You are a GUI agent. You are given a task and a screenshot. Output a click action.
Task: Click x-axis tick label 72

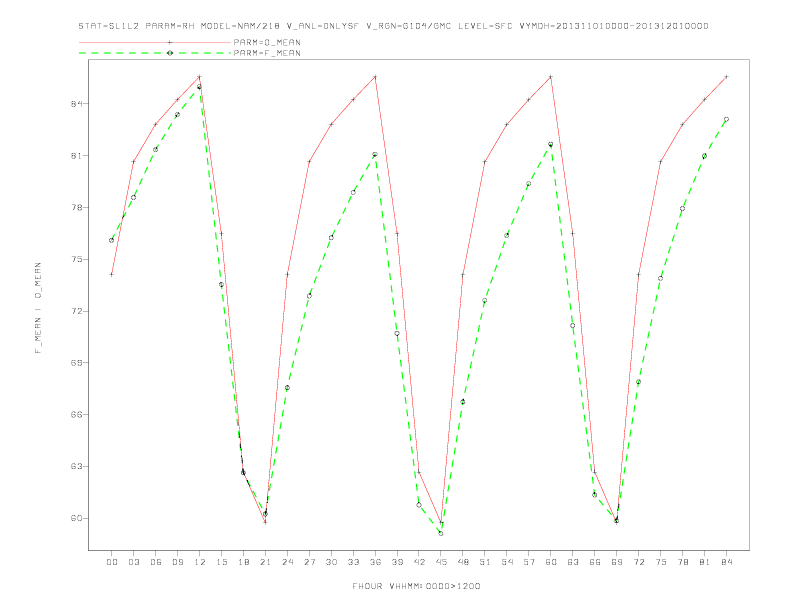(x=639, y=562)
